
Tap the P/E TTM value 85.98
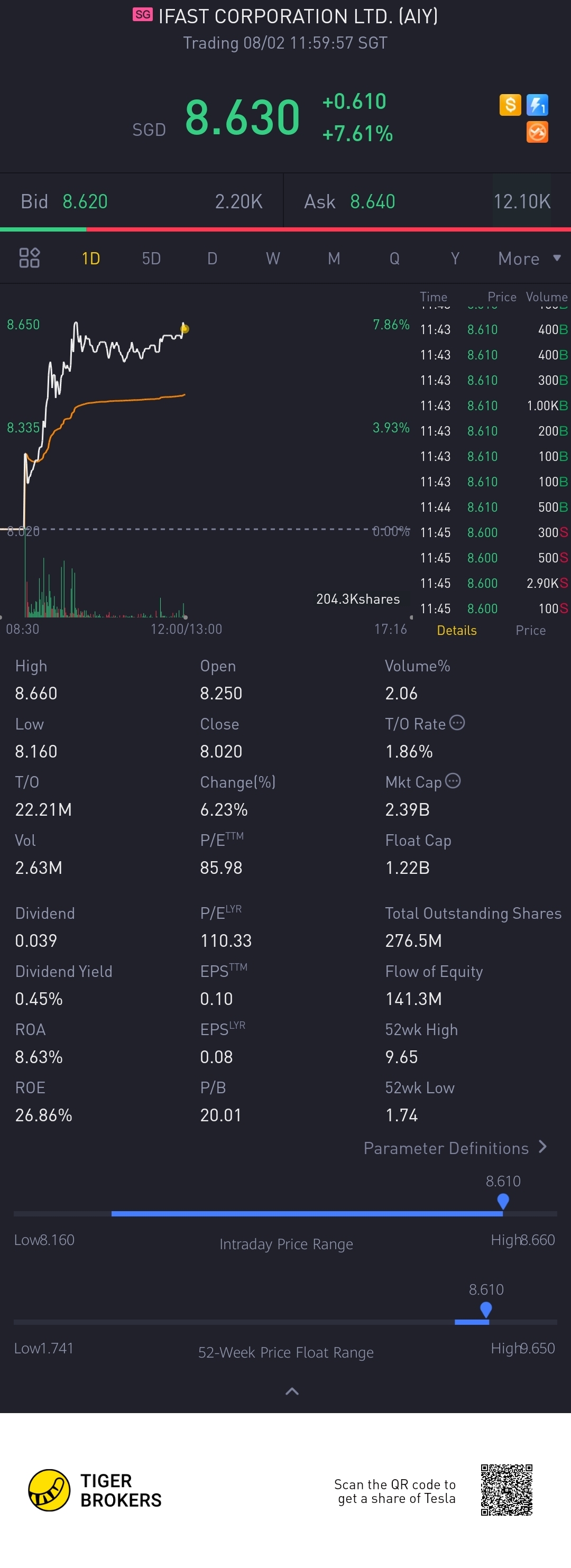pos(221,868)
